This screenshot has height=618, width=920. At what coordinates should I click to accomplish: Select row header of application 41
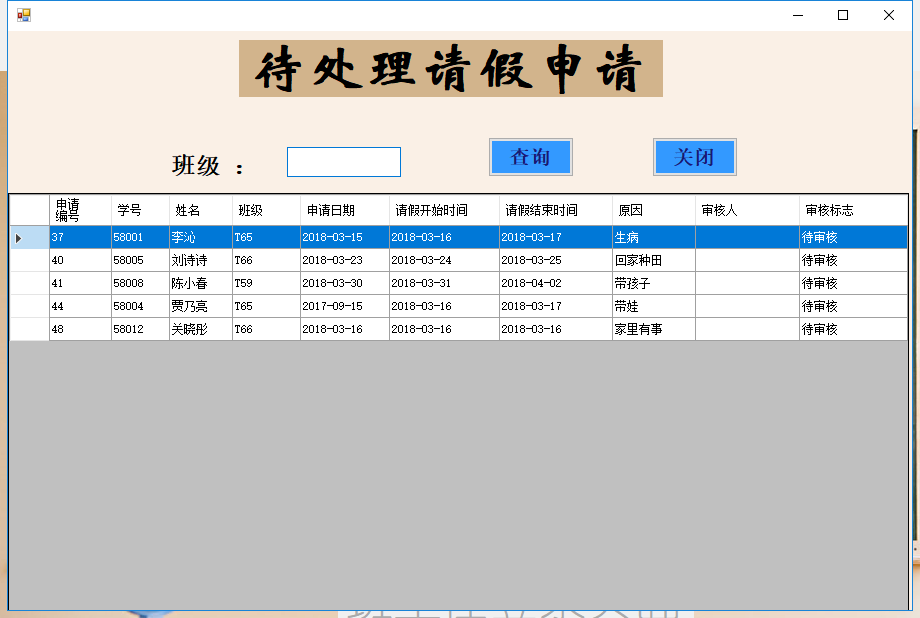(29, 283)
